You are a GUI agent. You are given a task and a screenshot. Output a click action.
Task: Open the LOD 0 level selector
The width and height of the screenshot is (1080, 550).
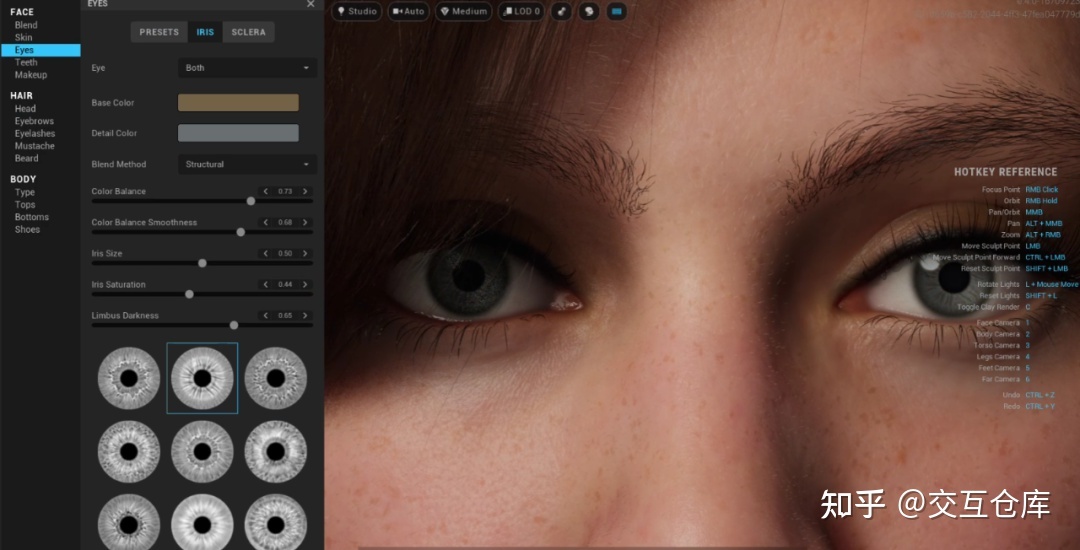click(521, 12)
